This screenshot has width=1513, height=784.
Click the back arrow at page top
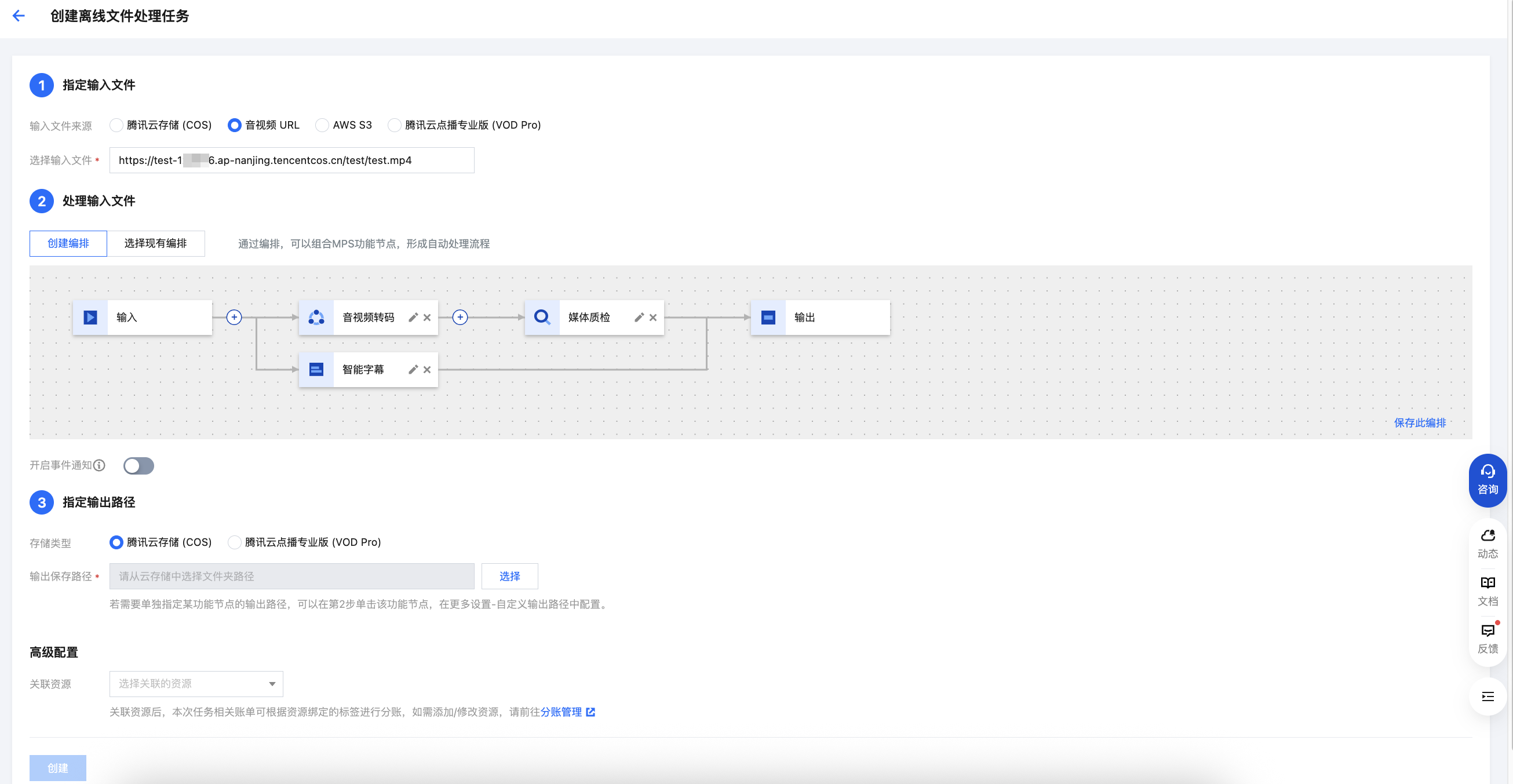[x=19, y=16]
